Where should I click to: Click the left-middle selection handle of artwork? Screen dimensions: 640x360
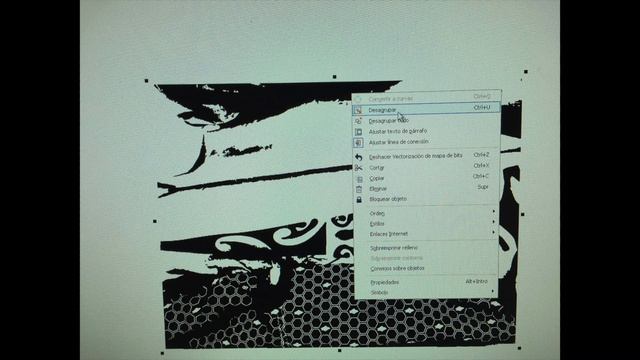(x=155, y=221)
